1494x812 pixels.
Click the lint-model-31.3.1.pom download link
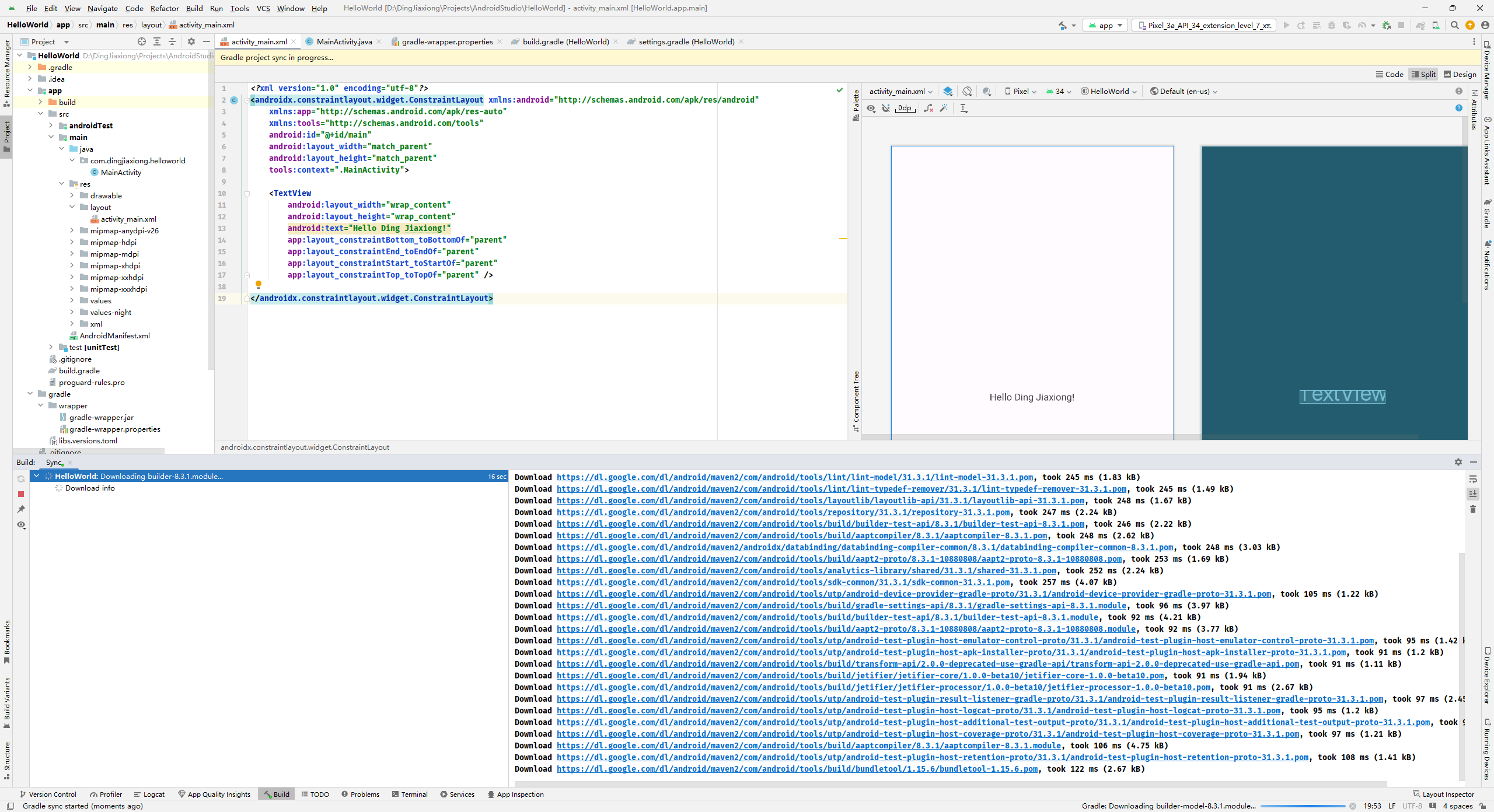(x=795, y=477)
